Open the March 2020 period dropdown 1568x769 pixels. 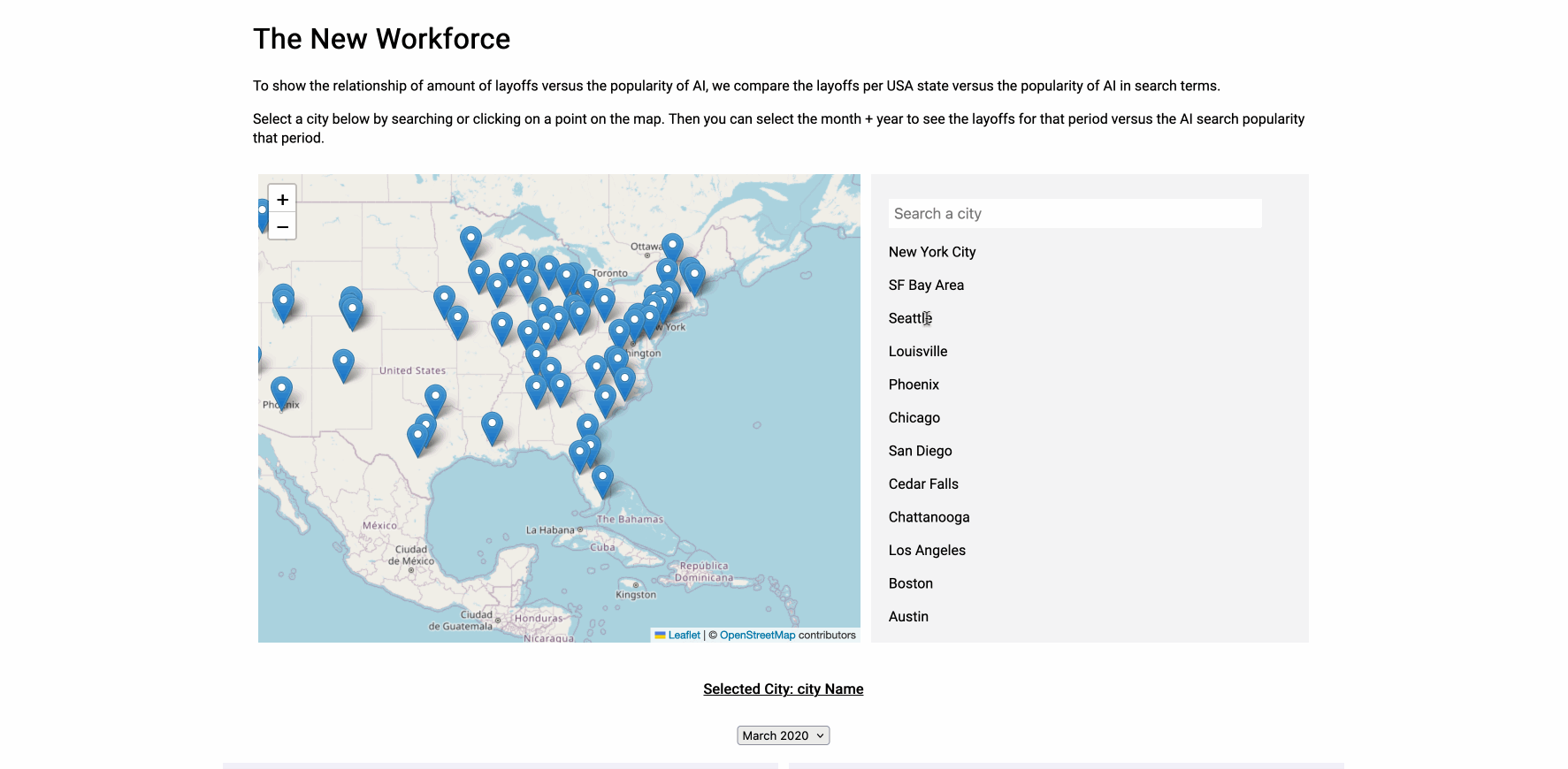coord(783,735)
